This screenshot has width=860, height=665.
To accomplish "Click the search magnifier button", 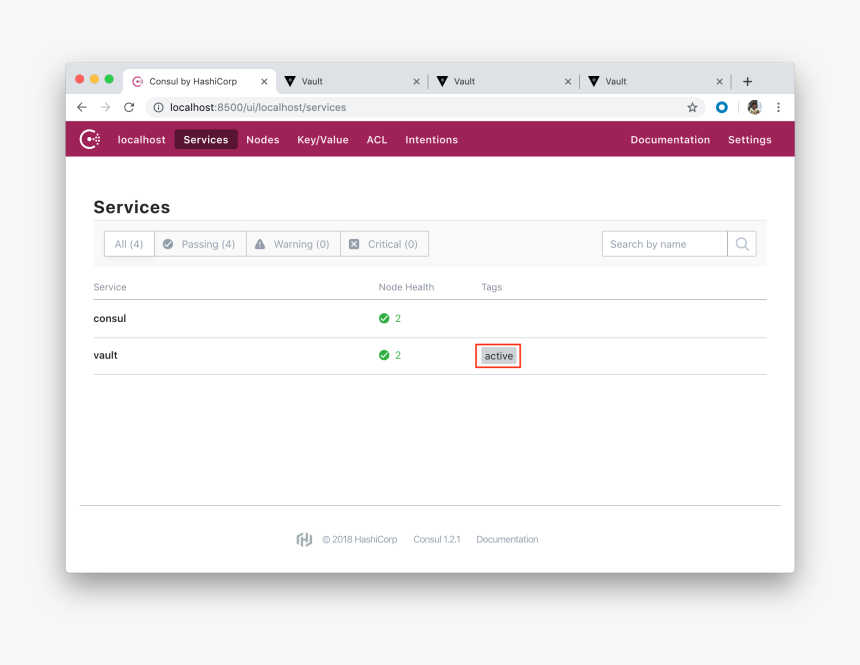I will (x=742, y=244).
